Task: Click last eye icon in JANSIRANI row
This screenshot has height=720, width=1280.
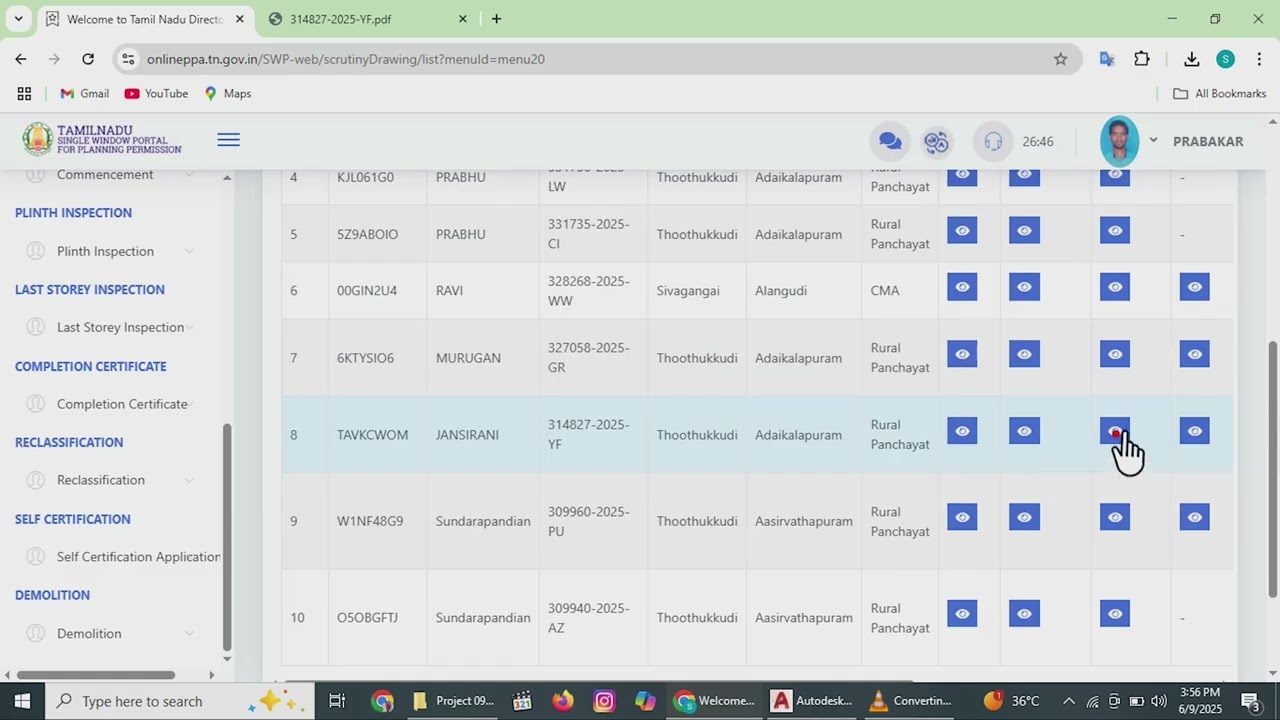Action: [x=1194, y=431]
